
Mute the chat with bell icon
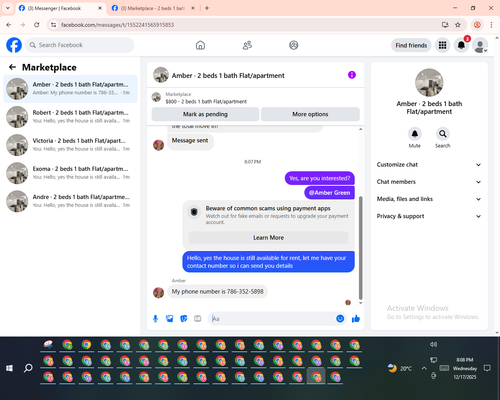tap(415, 134)
